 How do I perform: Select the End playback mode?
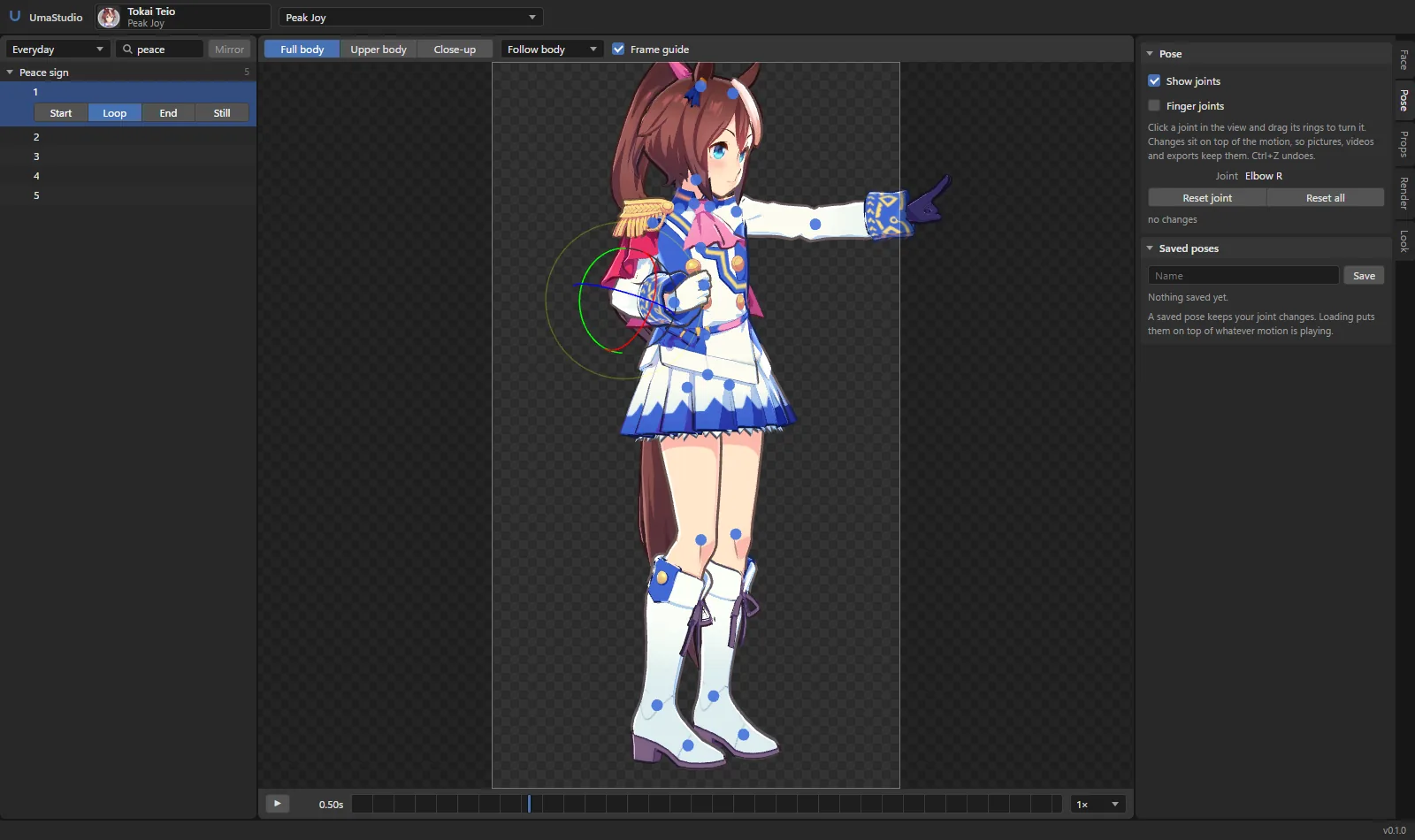[x=168, y=113]
